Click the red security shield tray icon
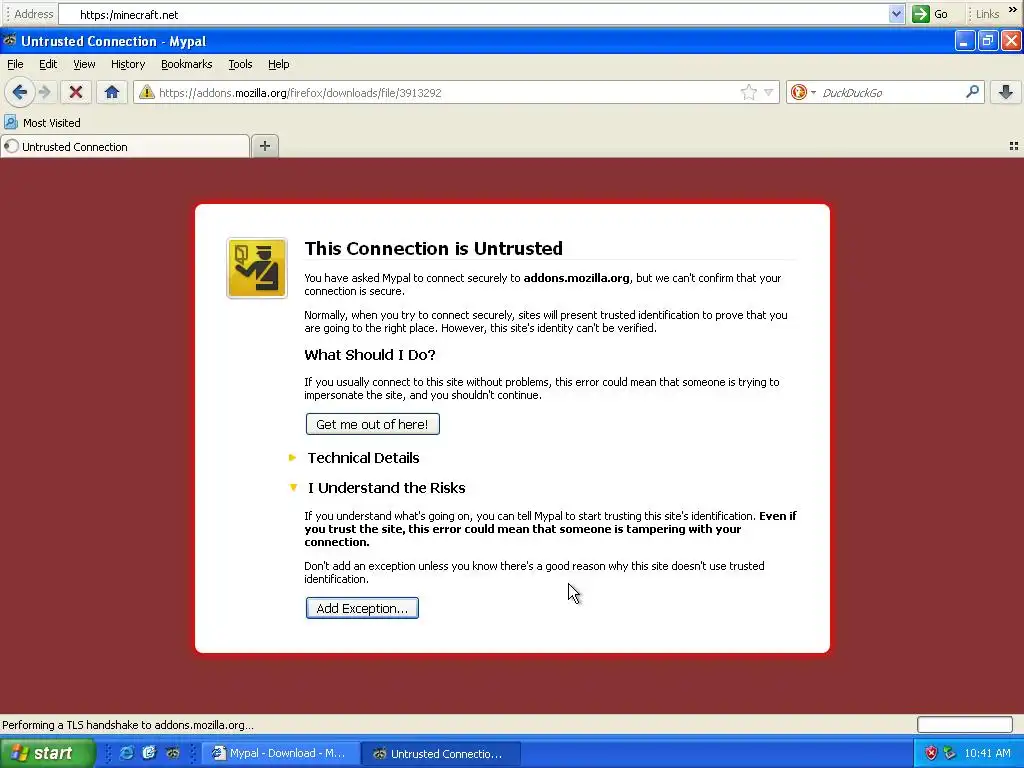 click(x=931, y=753)
